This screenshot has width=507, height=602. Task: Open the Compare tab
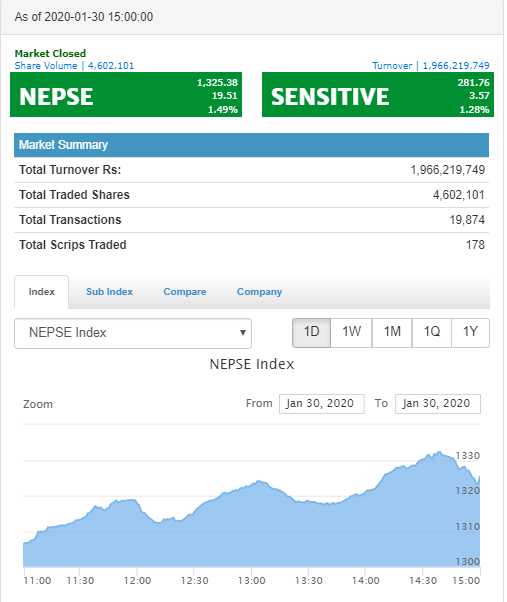[185, 292]
